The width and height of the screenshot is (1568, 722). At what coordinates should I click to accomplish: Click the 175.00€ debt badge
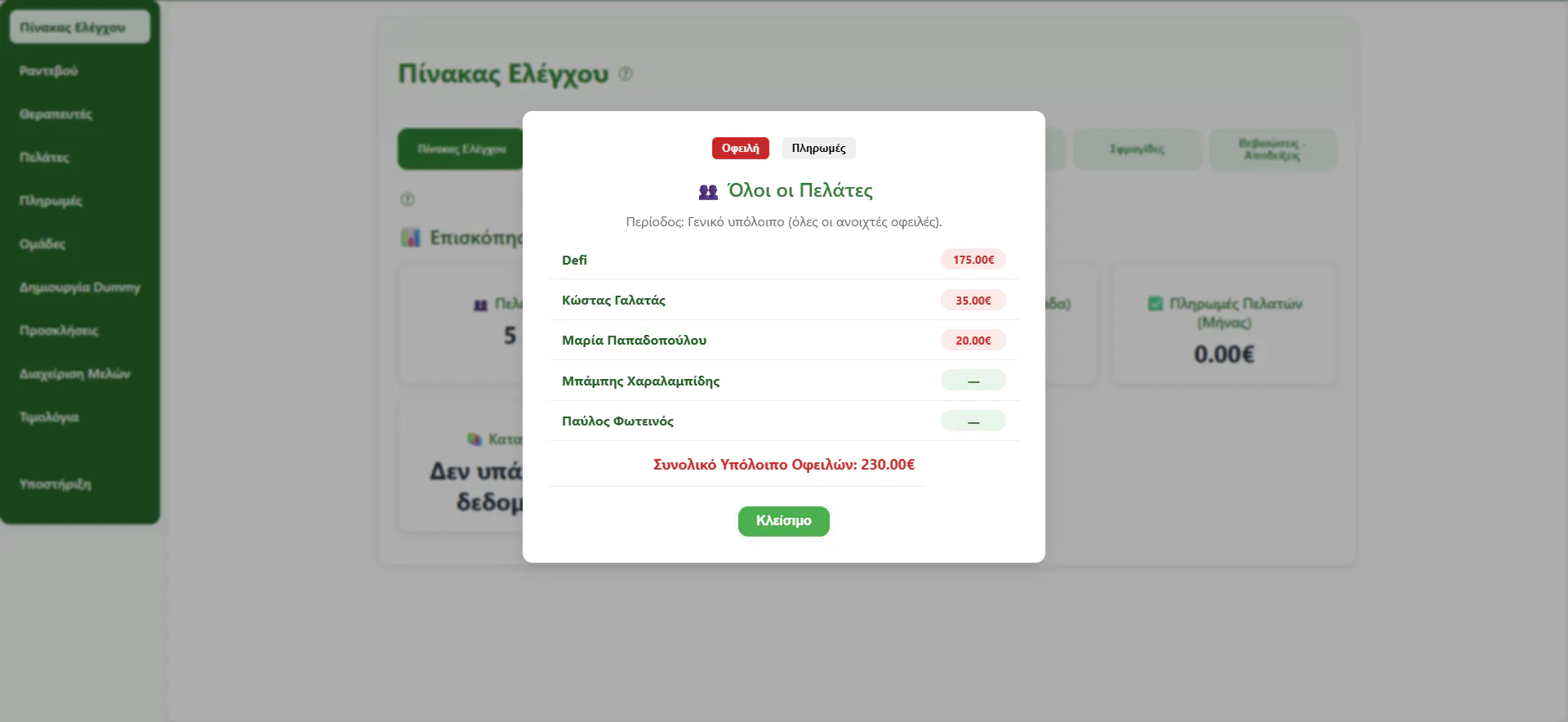click(x=973, y=259)
